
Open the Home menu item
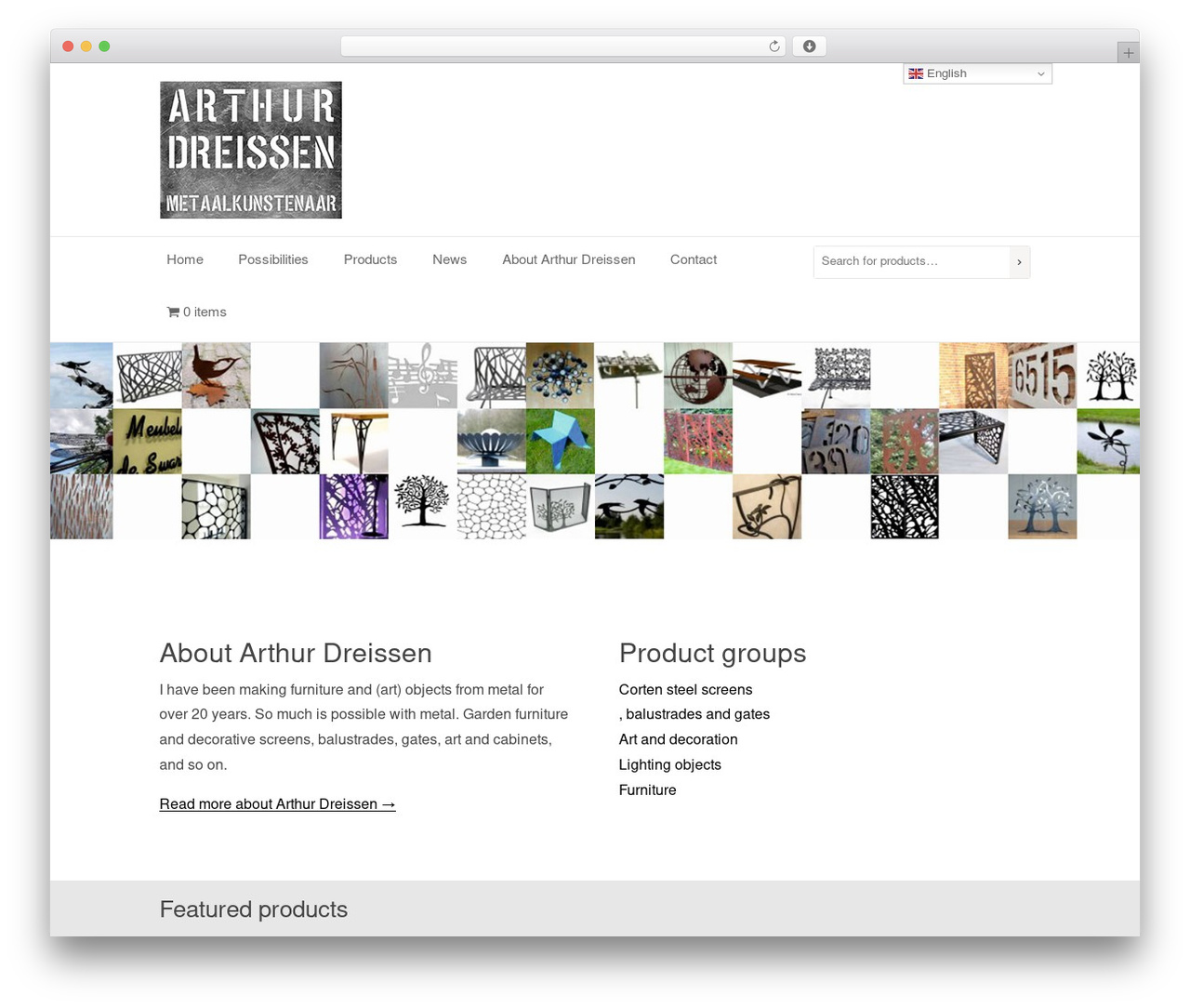tap(185, 259)
